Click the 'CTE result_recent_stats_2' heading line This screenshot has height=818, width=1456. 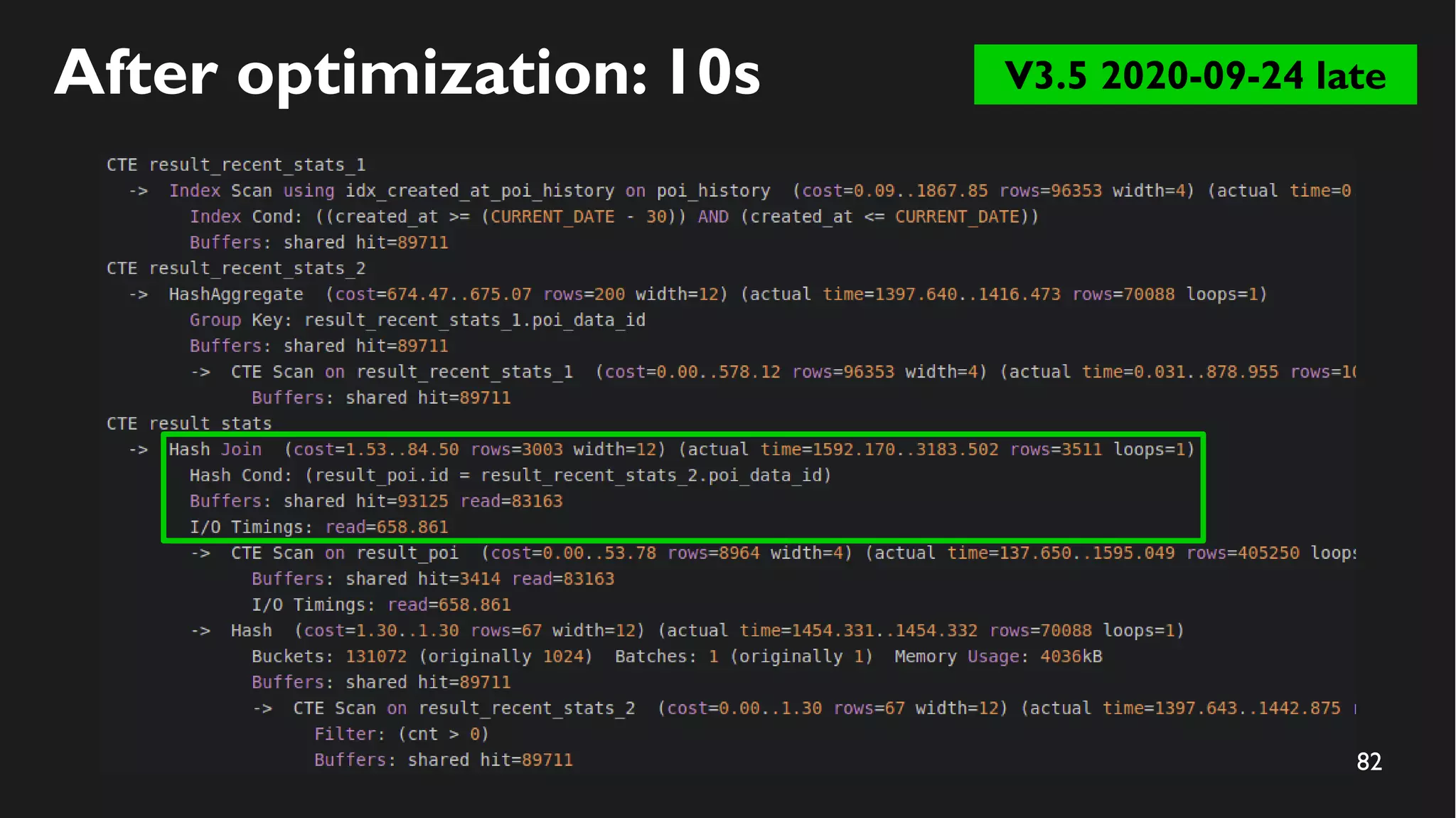pos(236,269)
